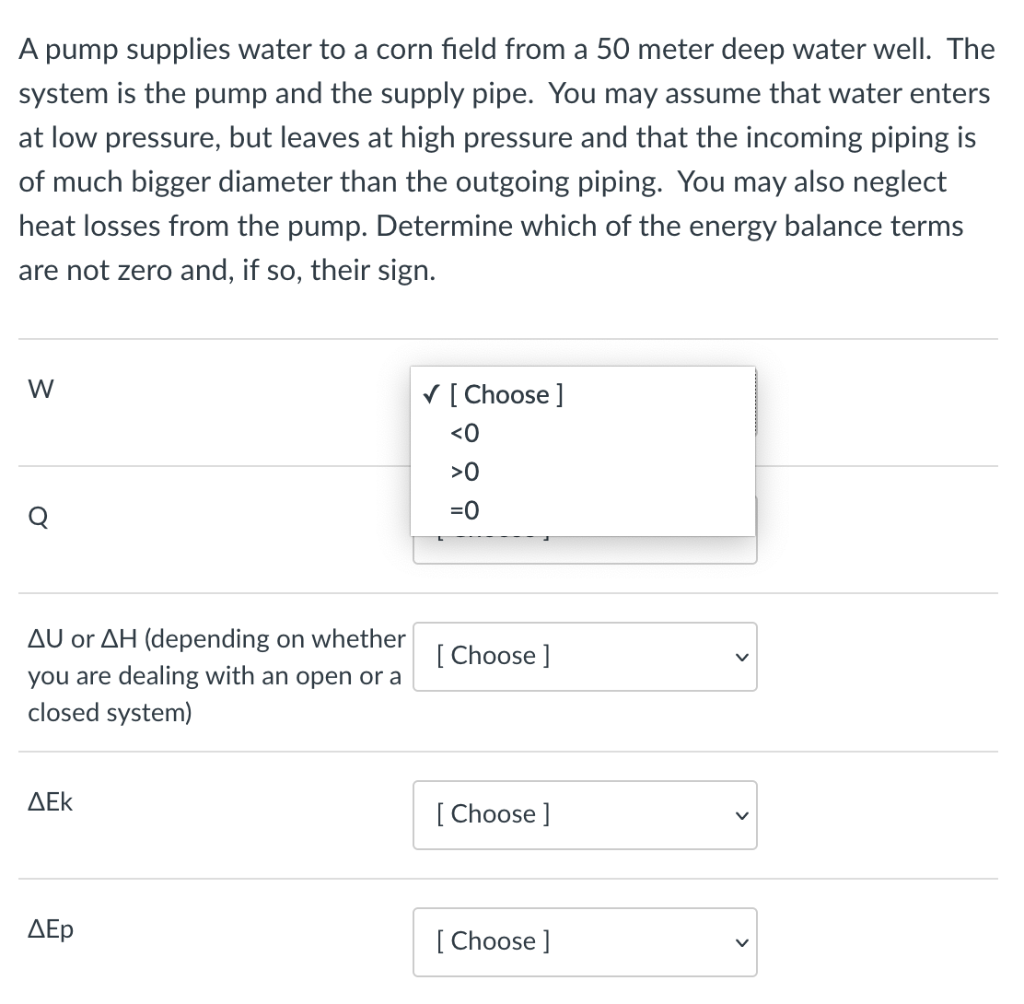Click the "closed system)" label text
Screen dimensions: 1024x1004
point(110,713)
